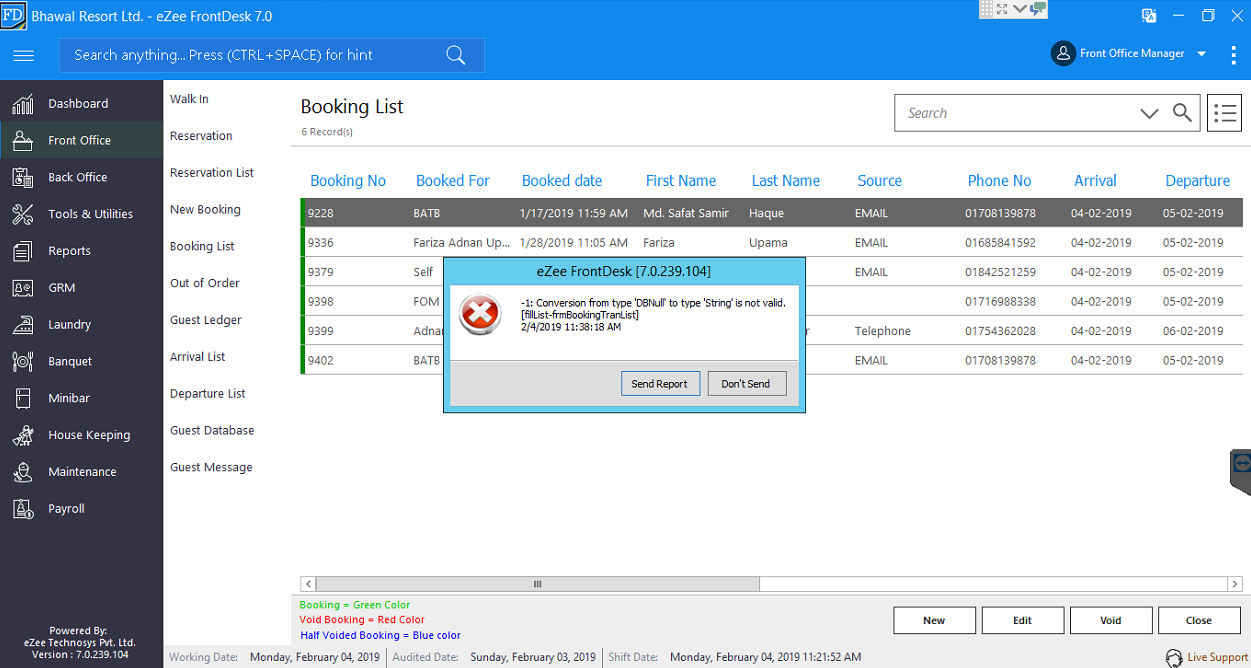This screenshot has height=668, width=1251.
Task: Expand the Front Office Manager dropdown arrow
Action: pos(1202,54)
